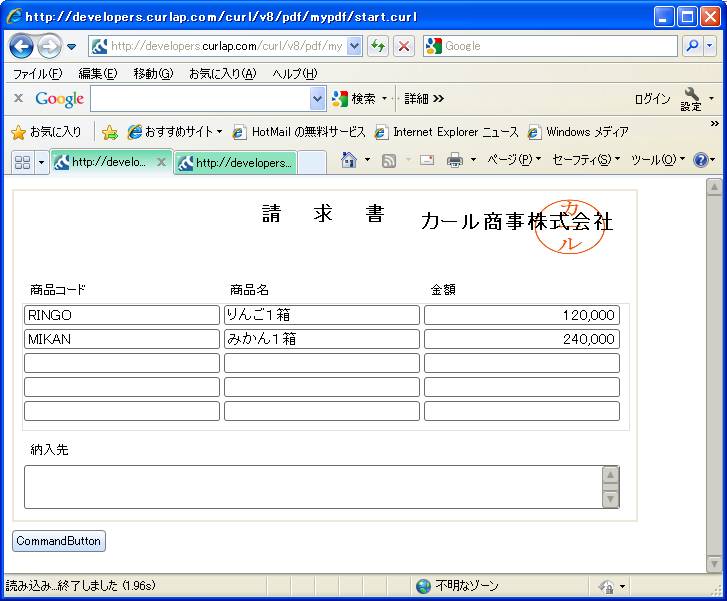
Task: Open the ページ(P) dropdown menu
Action: [x=514, y=160]
